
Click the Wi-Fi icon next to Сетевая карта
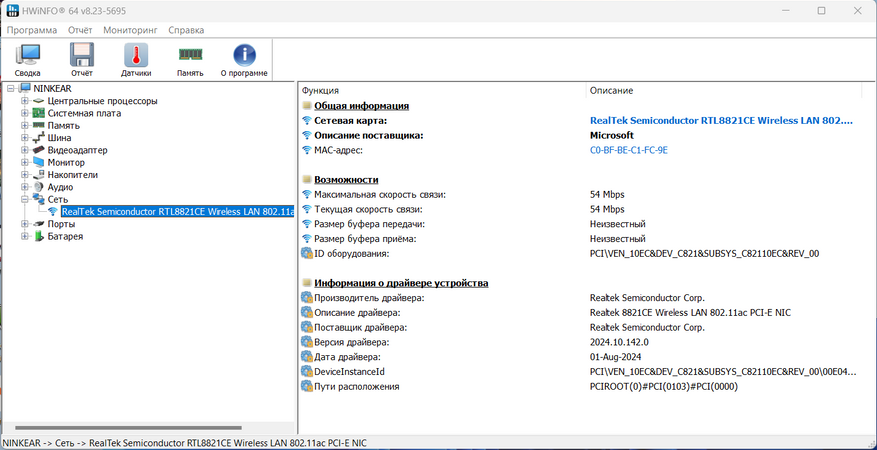pos(307,121)
